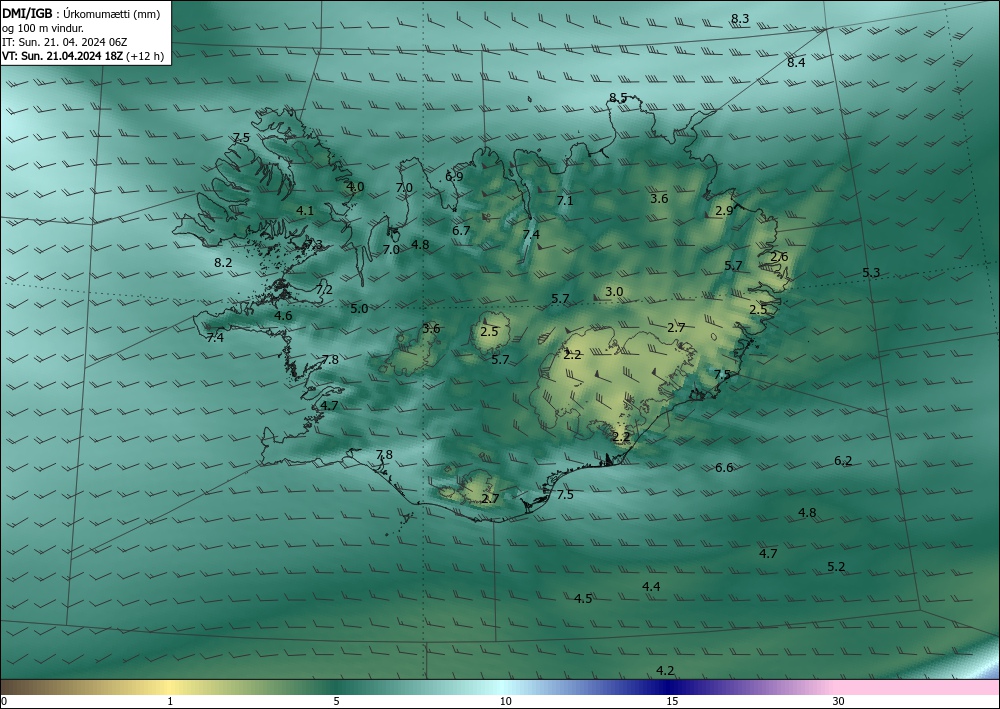Viewport: 1000px width, 709px height.
Task: Click the 'og 100 m vindur.' subtitle line
Action: click(x=43, y=28)
